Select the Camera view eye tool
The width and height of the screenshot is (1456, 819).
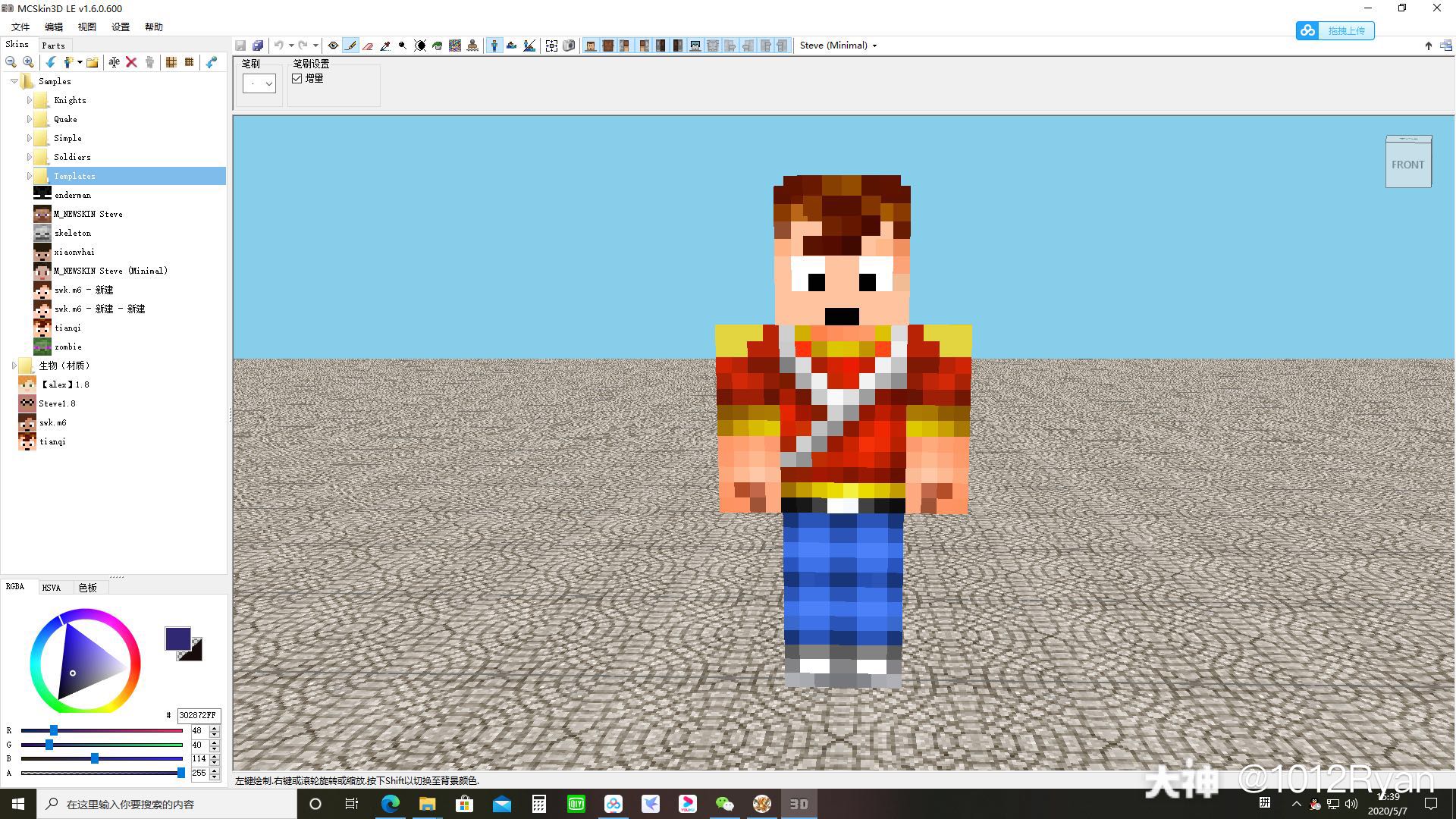point(333,45)
